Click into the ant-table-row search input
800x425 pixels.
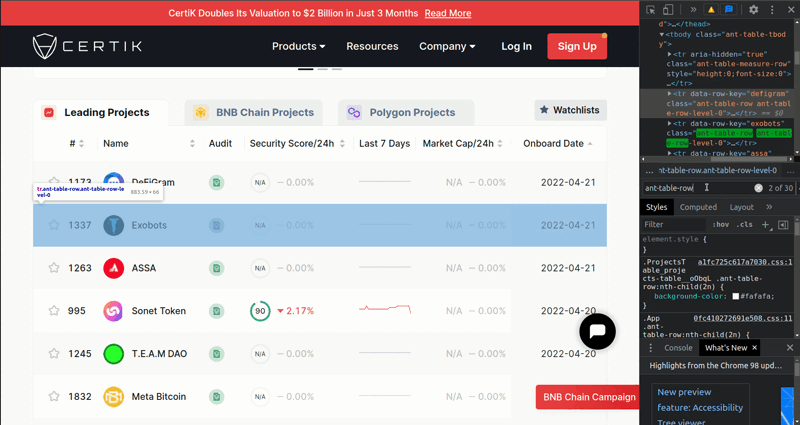(697, 188)
